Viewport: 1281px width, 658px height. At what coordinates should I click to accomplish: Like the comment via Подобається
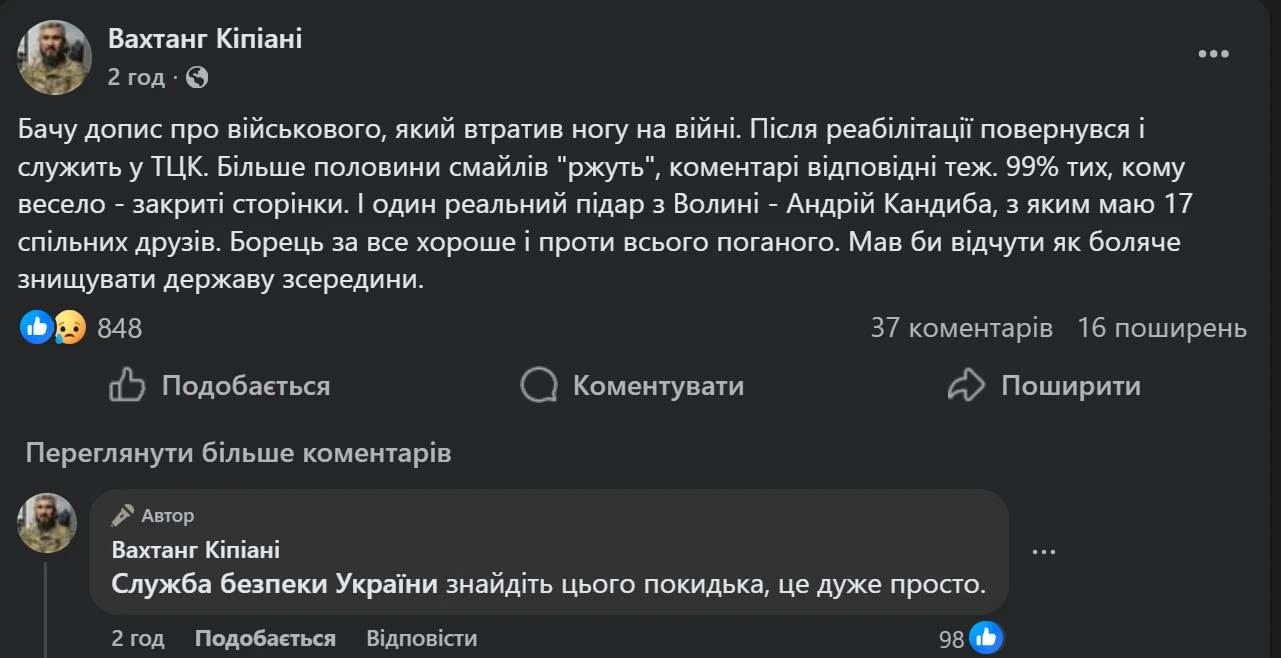[x=265, y=638]
